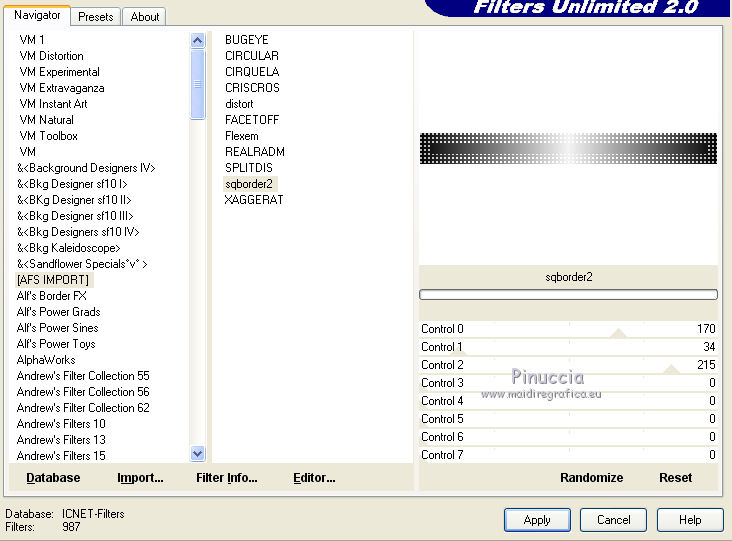Select &<BKg Designer sf10 II> category
732x541 pixels.
pyautogui.click(x=74, y=200)
